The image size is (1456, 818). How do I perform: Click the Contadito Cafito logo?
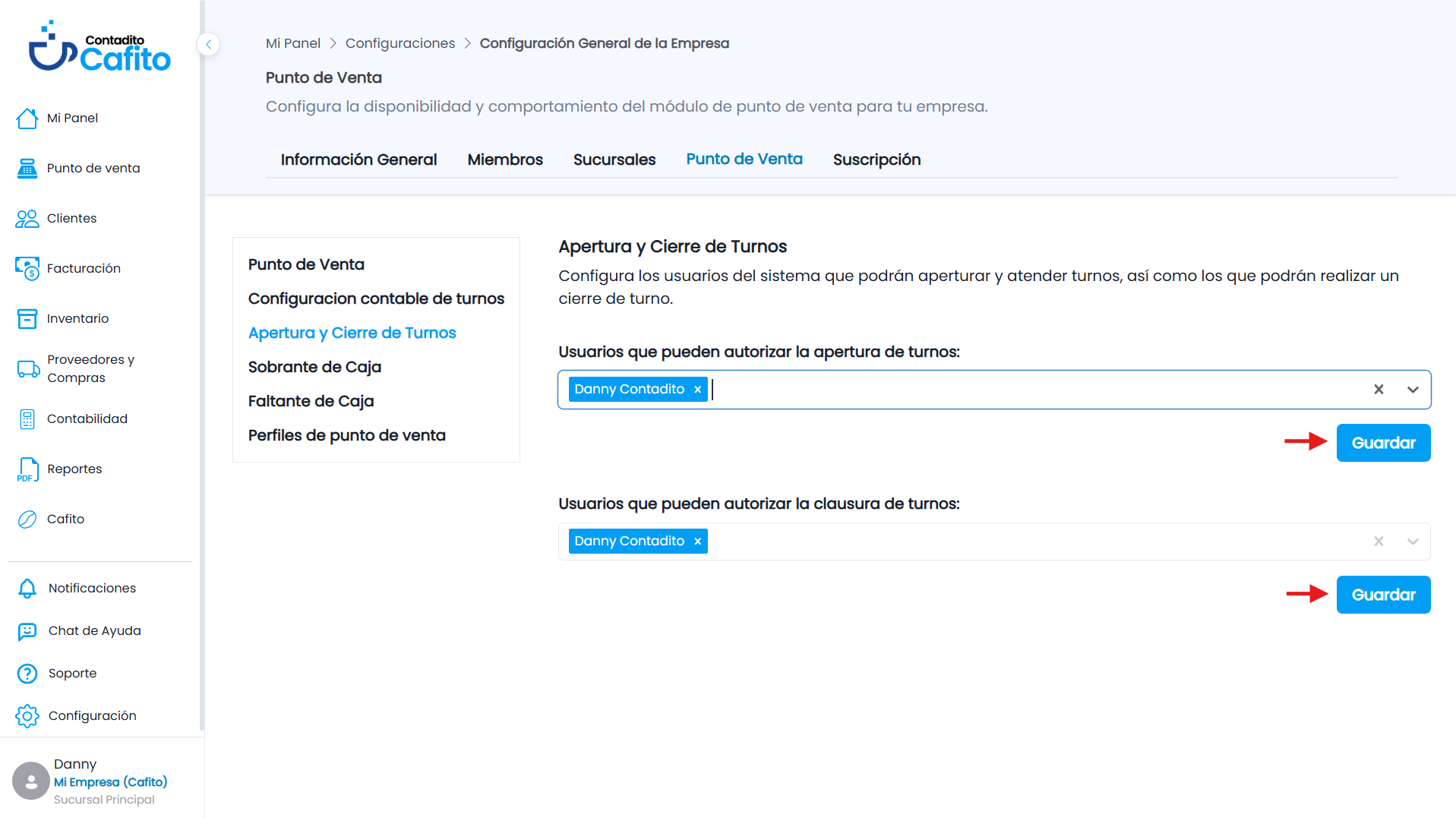coord(99,47)
